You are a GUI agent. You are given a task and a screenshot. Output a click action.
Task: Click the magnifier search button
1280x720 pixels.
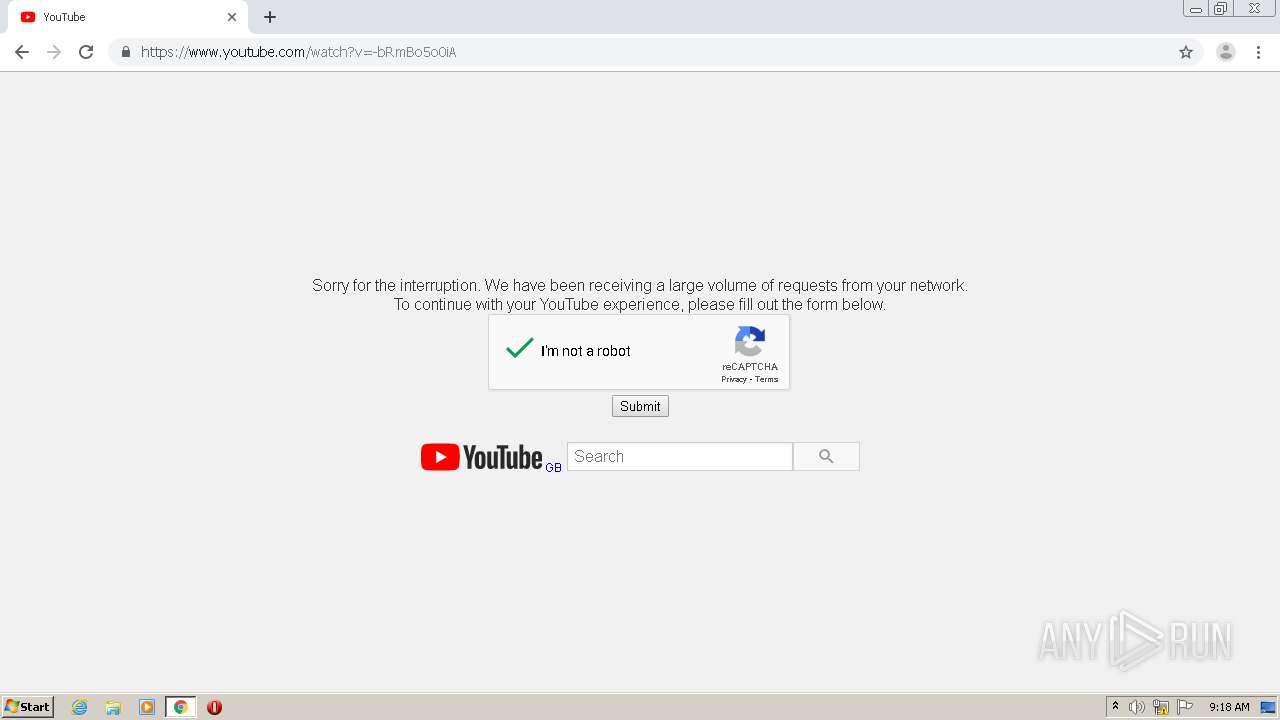click(x=826, y=456)
